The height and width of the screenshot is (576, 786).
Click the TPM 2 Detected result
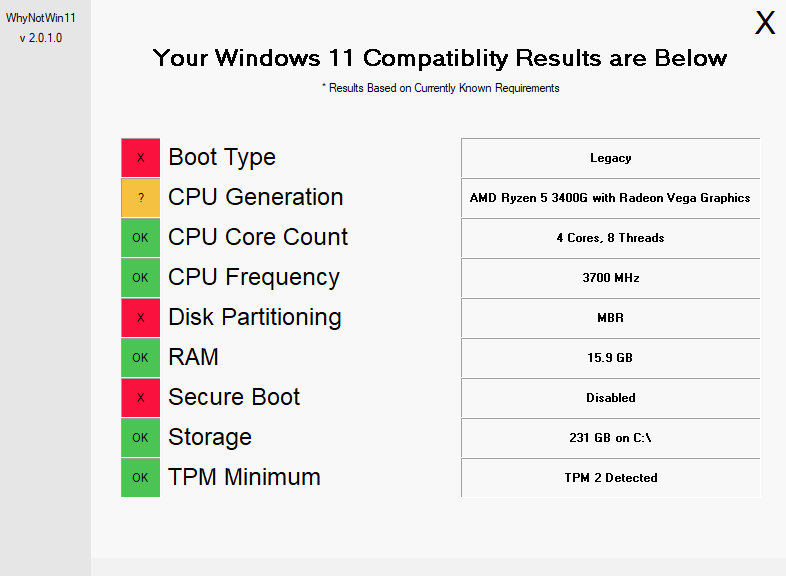click(611, 478)
